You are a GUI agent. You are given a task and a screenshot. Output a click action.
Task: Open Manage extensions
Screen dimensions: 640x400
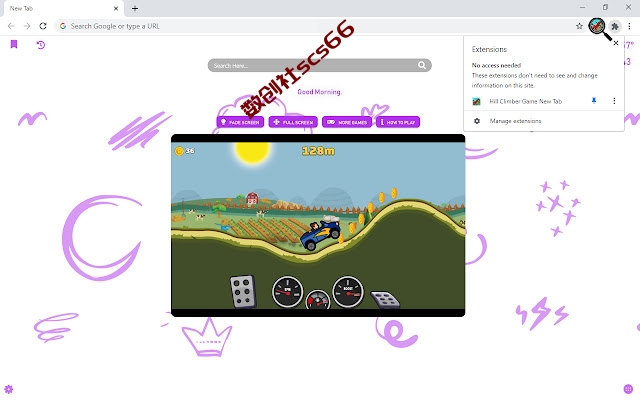pyautogui.click(x=515, y=121)
